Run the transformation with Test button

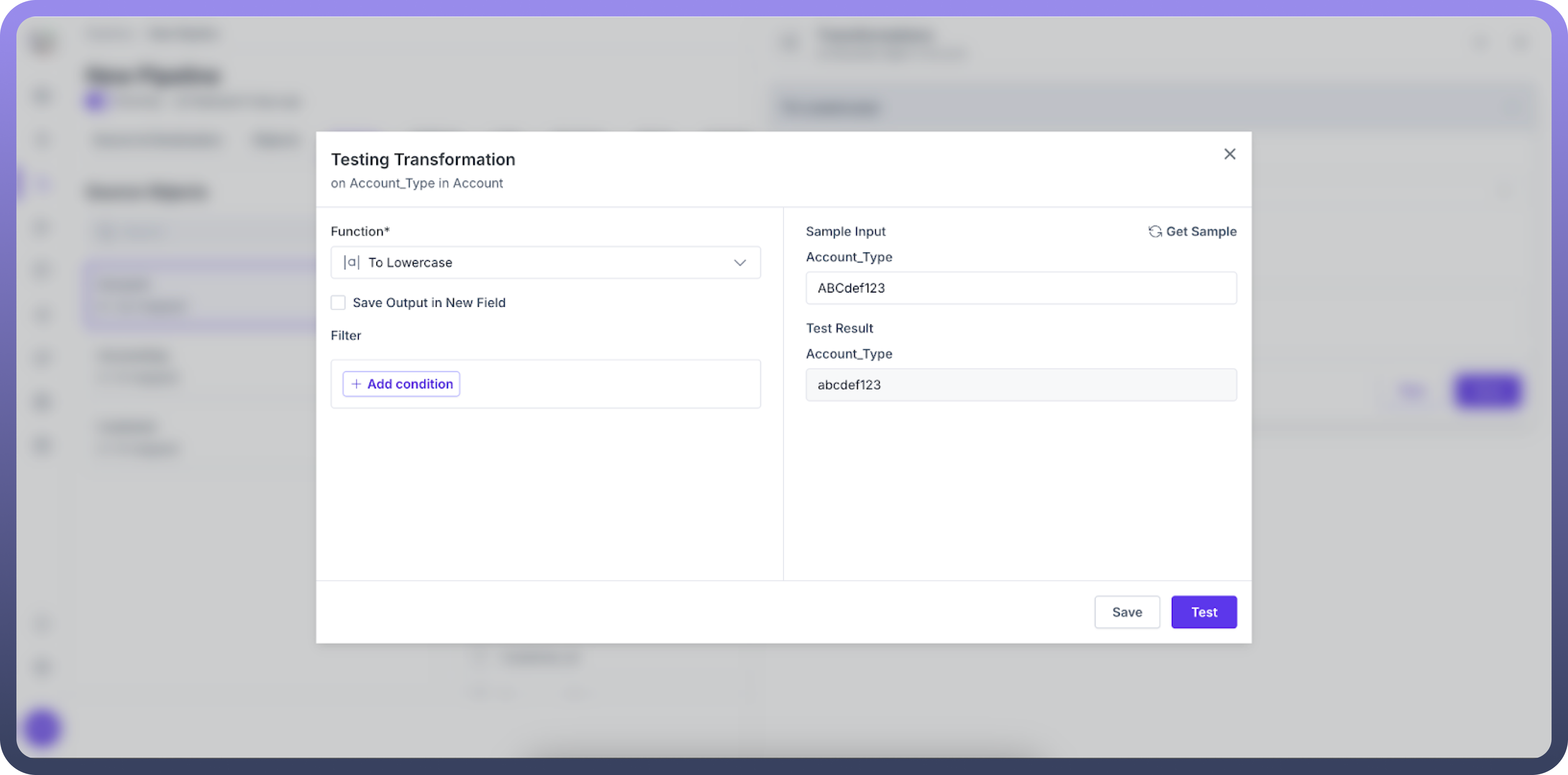1203,611
